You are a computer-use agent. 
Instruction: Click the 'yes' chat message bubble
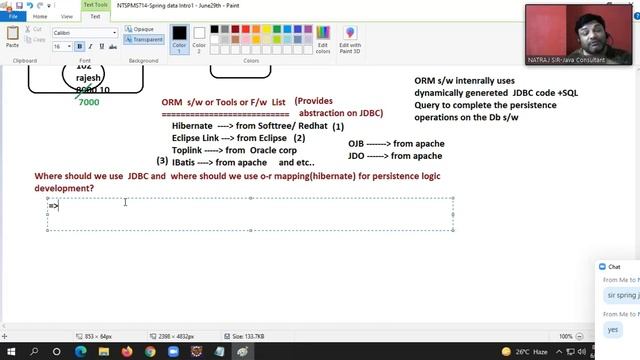(x=613, y=330)
